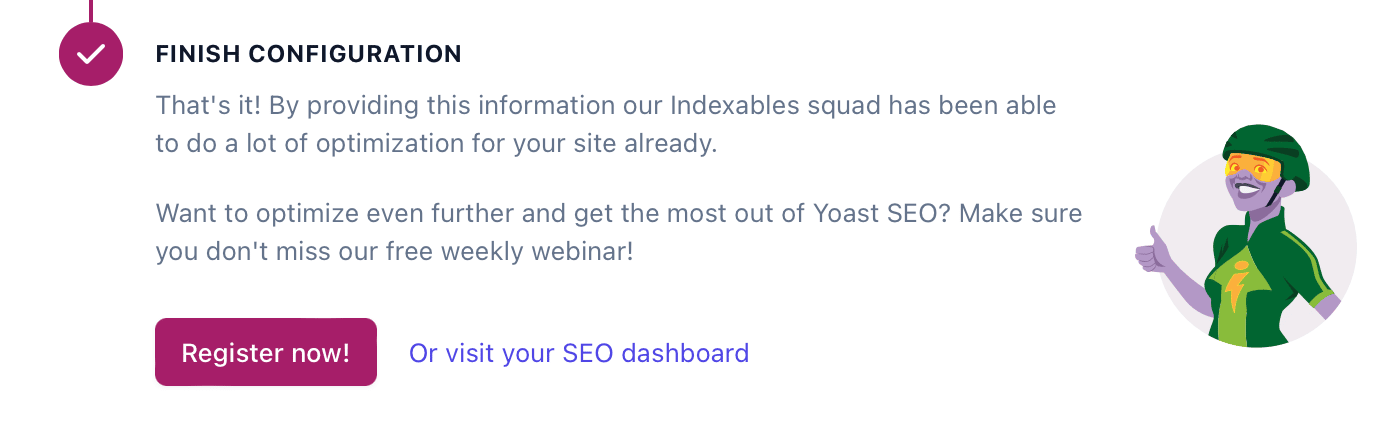
Task: Open the 'Or visit your SEO dashboard' link
Action: point(579,353)
